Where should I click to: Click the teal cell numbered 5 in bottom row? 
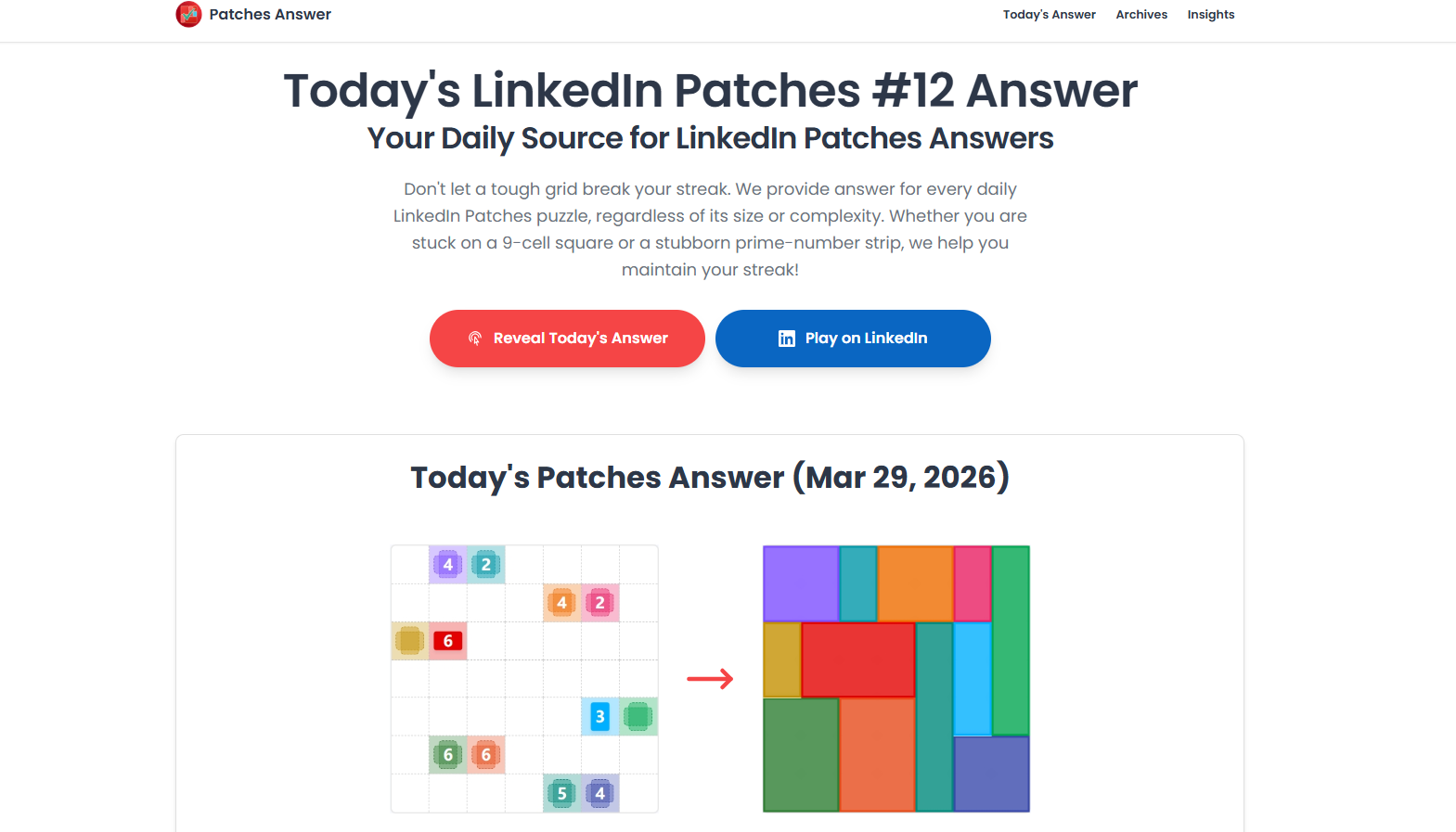point(561,793)
